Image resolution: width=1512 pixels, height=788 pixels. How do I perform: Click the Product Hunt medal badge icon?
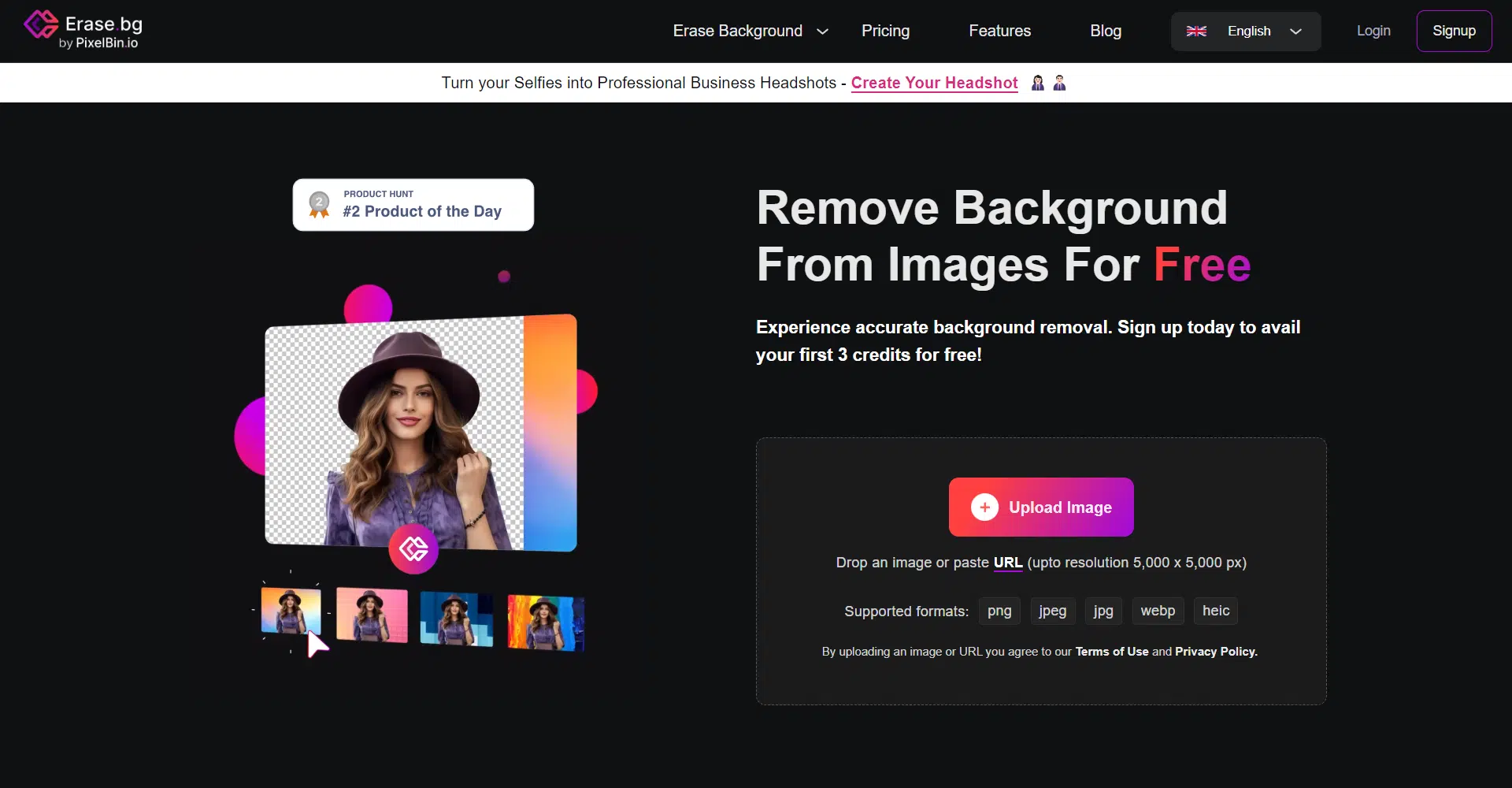(319, 205)
